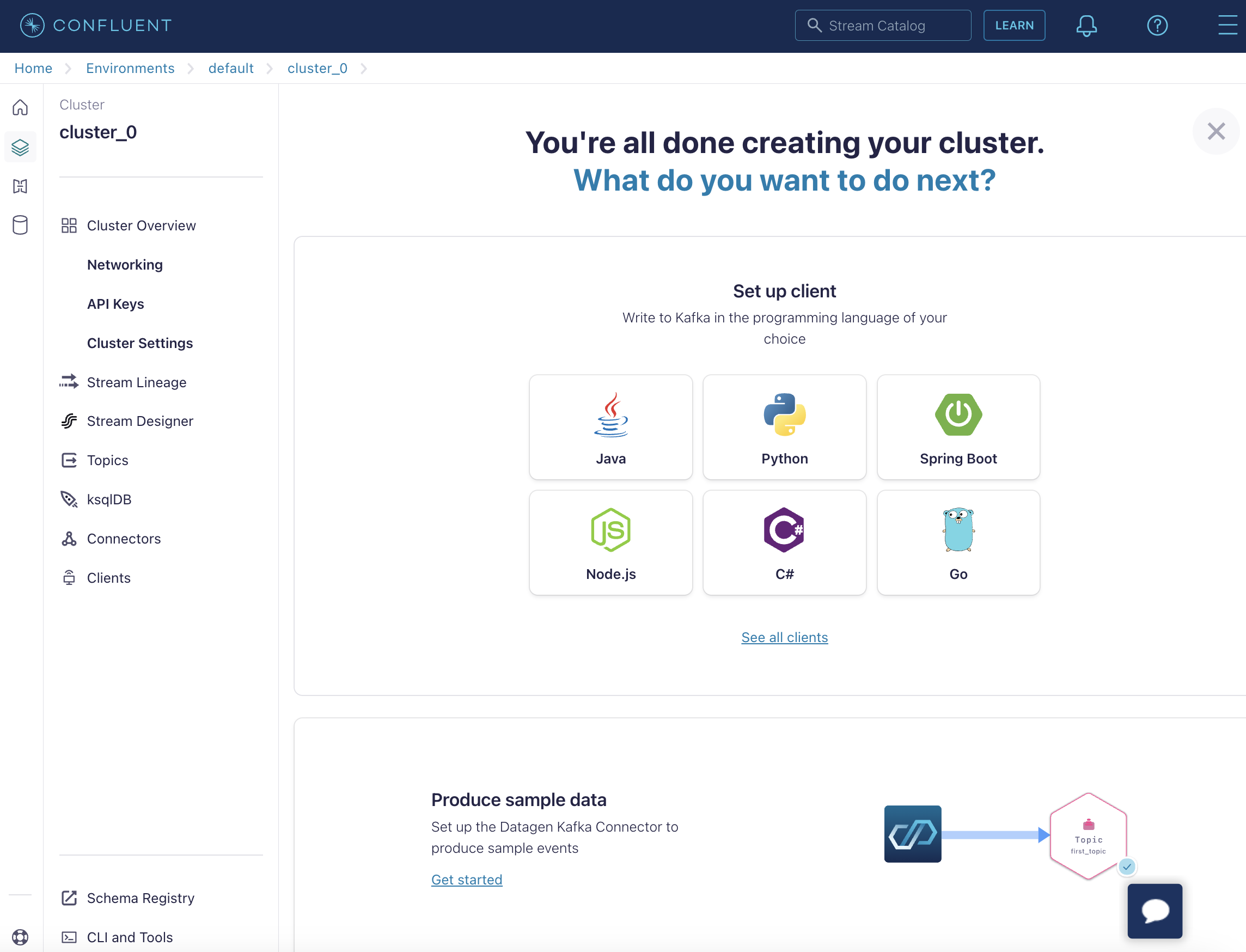
Task: Open the notifications bell
Action: point(1086,26)
